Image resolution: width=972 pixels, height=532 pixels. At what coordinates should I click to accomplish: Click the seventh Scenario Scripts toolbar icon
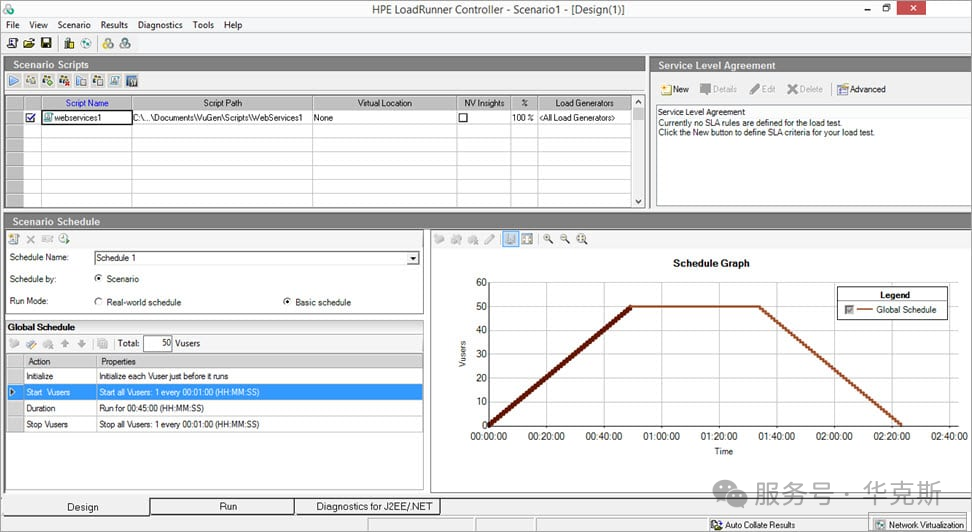click(115, 81)
